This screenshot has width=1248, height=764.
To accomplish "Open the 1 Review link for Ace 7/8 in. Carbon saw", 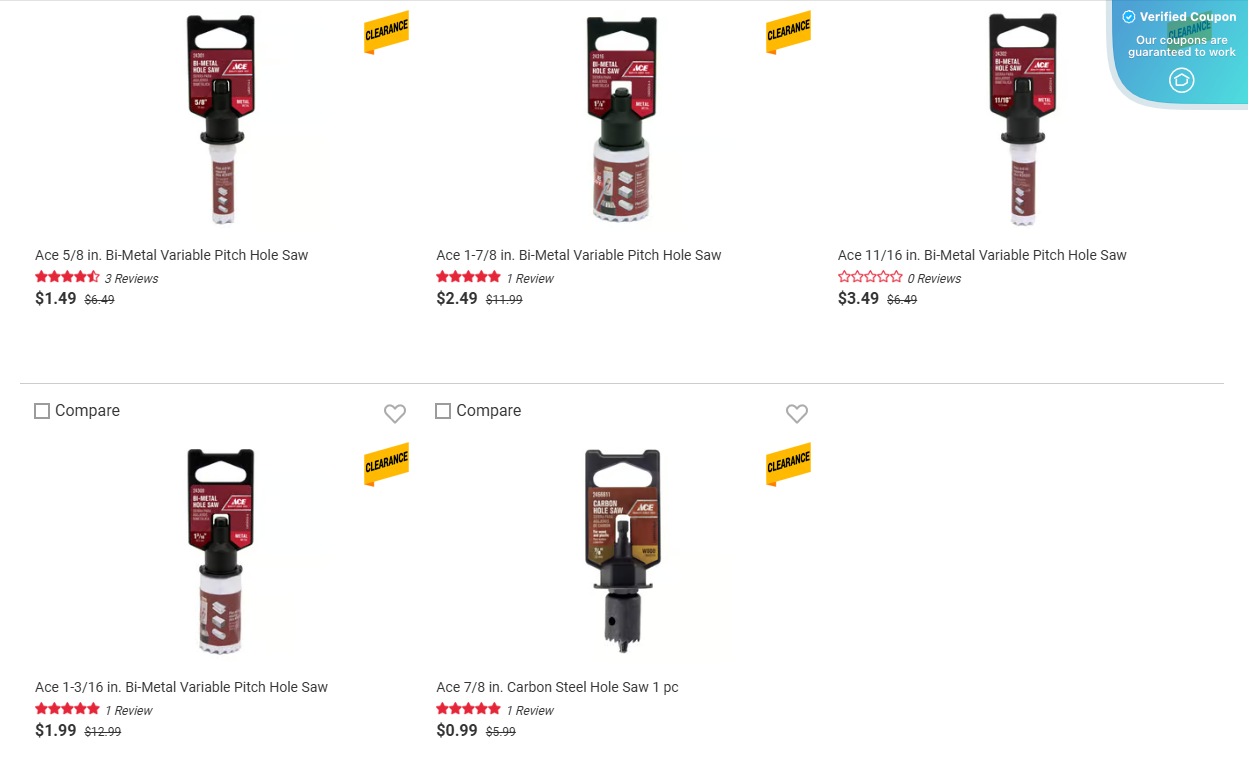I will pos(531,710).
